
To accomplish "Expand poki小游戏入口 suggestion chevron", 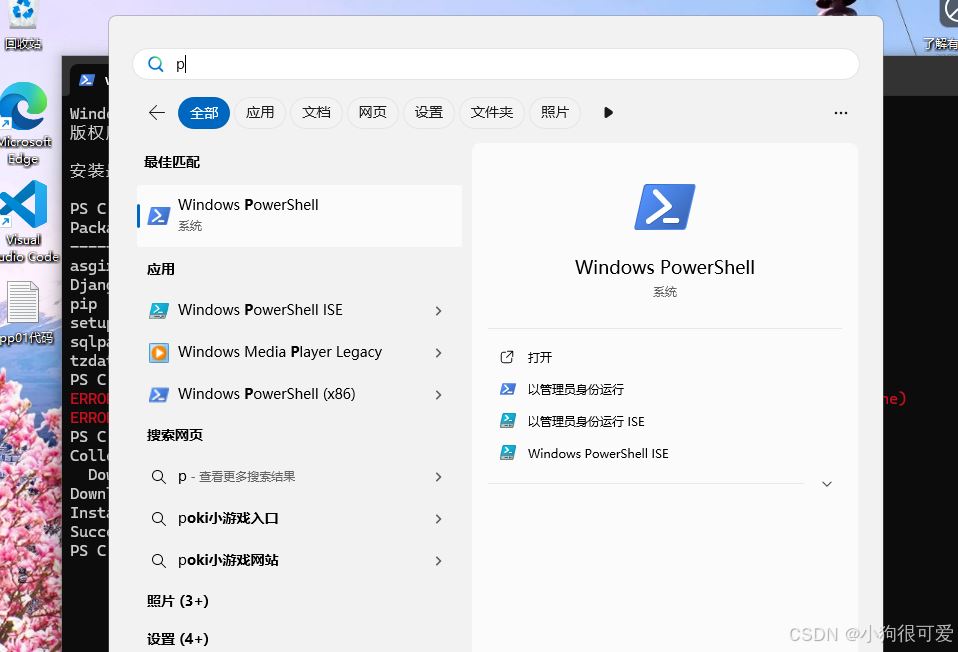I will coord(439,519).
